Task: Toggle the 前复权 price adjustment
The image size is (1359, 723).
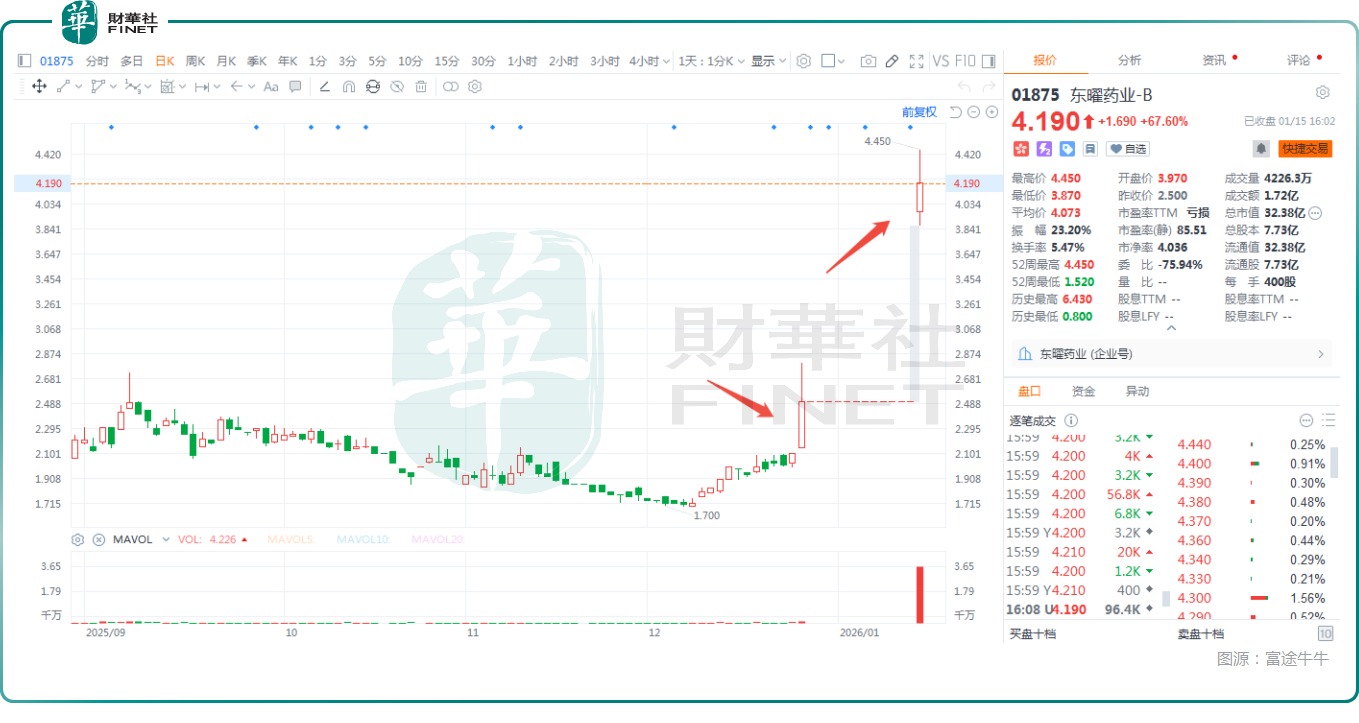Action: coord(919,112)
